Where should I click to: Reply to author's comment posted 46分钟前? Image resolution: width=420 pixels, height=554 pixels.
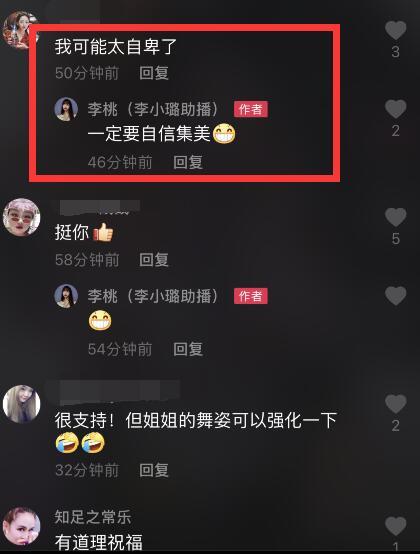point(188,163)
